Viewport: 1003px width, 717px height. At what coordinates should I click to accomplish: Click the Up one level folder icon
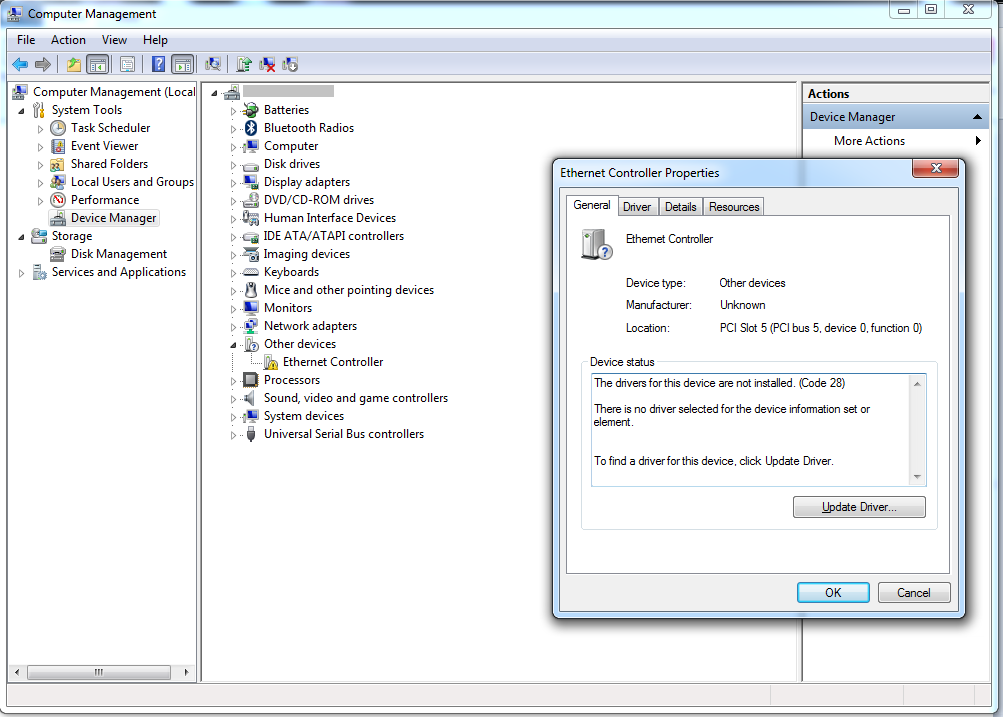(x=74, y=64)
